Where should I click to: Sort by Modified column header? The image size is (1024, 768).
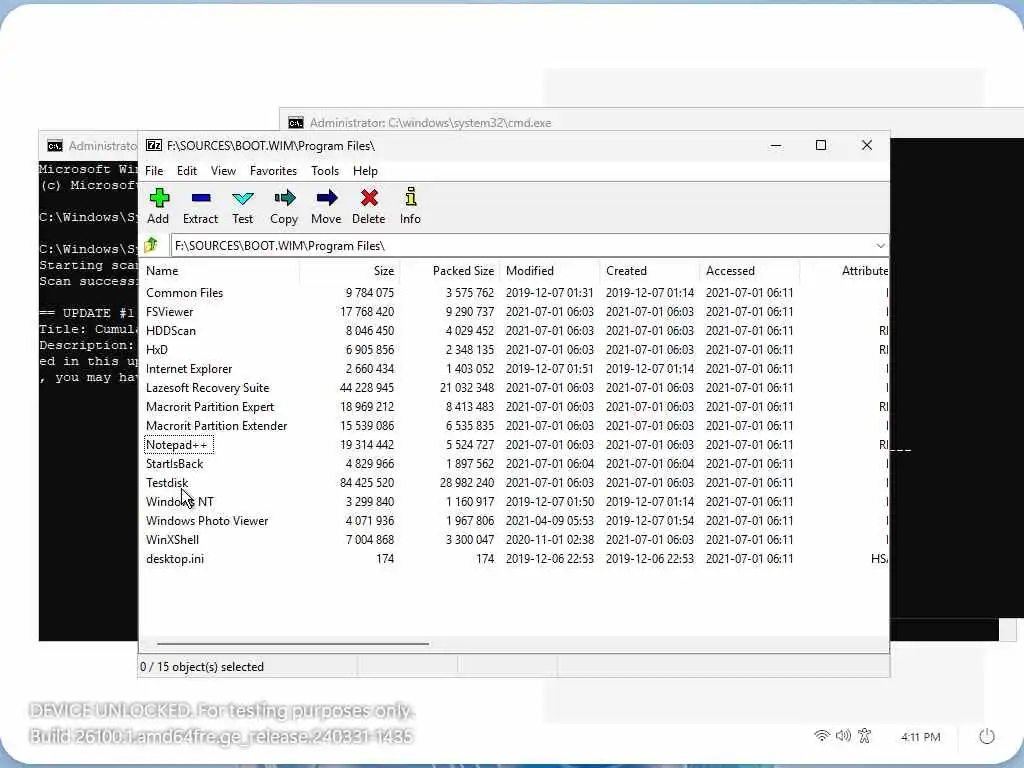coord(551,270)
